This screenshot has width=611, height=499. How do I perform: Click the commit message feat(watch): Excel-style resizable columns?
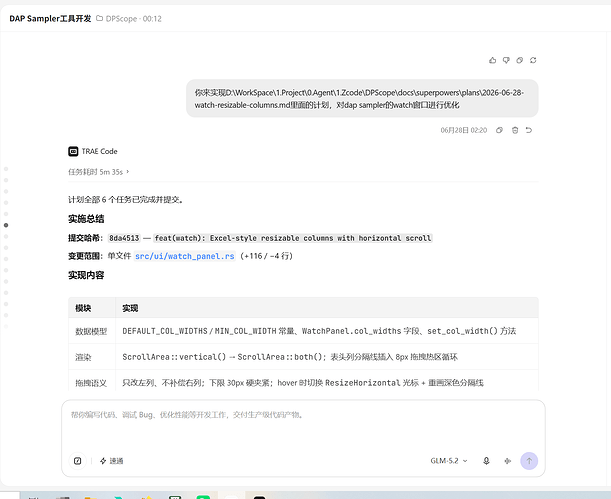pos(293,238)
